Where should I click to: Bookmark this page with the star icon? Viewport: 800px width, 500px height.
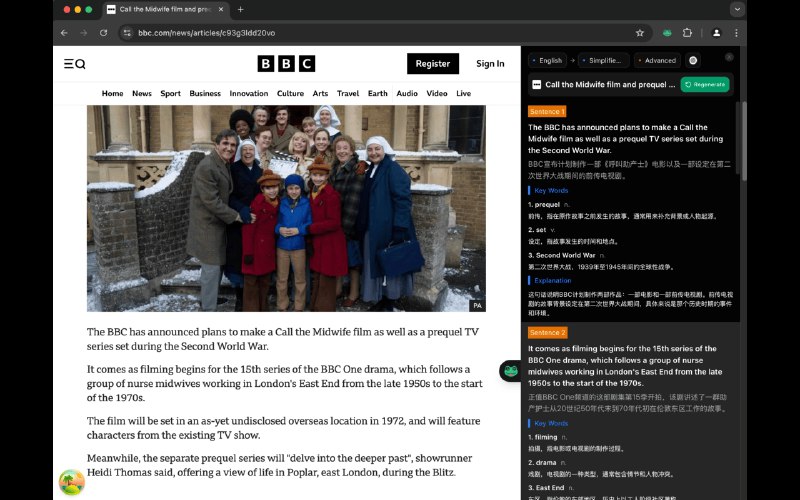(x=640, y=33)
